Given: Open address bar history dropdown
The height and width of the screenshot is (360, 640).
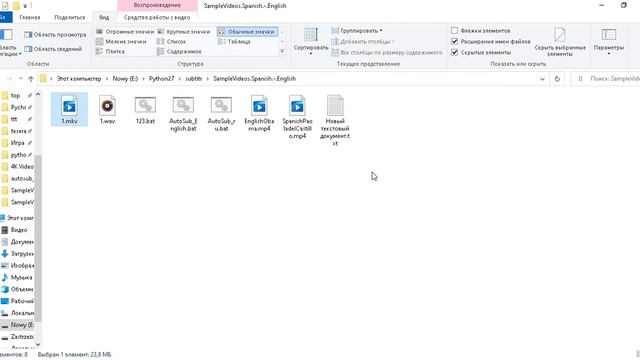Looking at the screenshot, I should pos(542,79).
